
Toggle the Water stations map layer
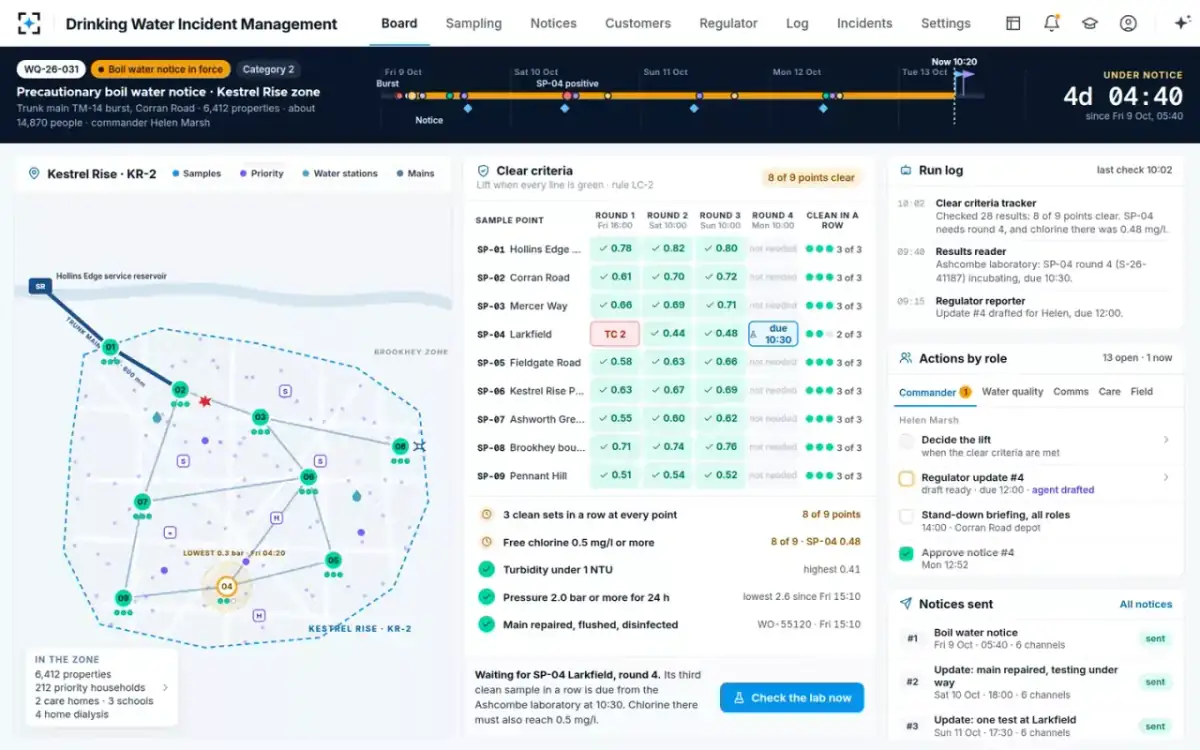click(340, 174)
